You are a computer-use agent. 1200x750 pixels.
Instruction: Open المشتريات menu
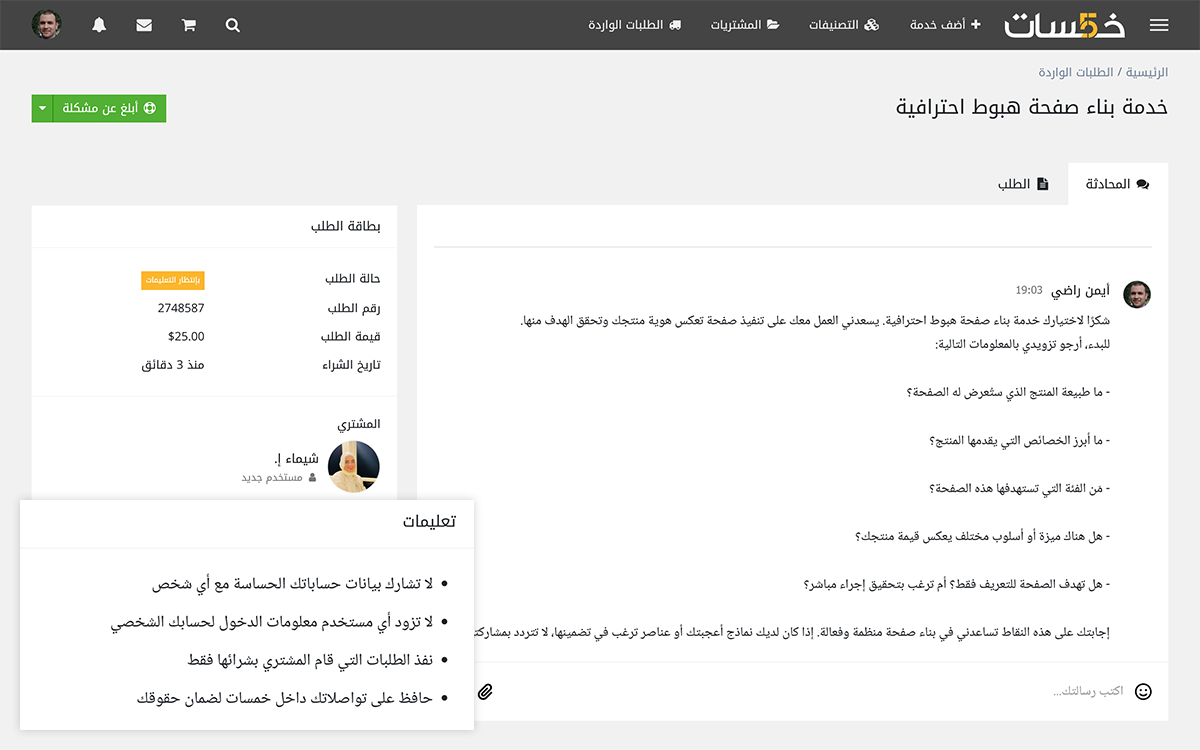tap(745, 25)
